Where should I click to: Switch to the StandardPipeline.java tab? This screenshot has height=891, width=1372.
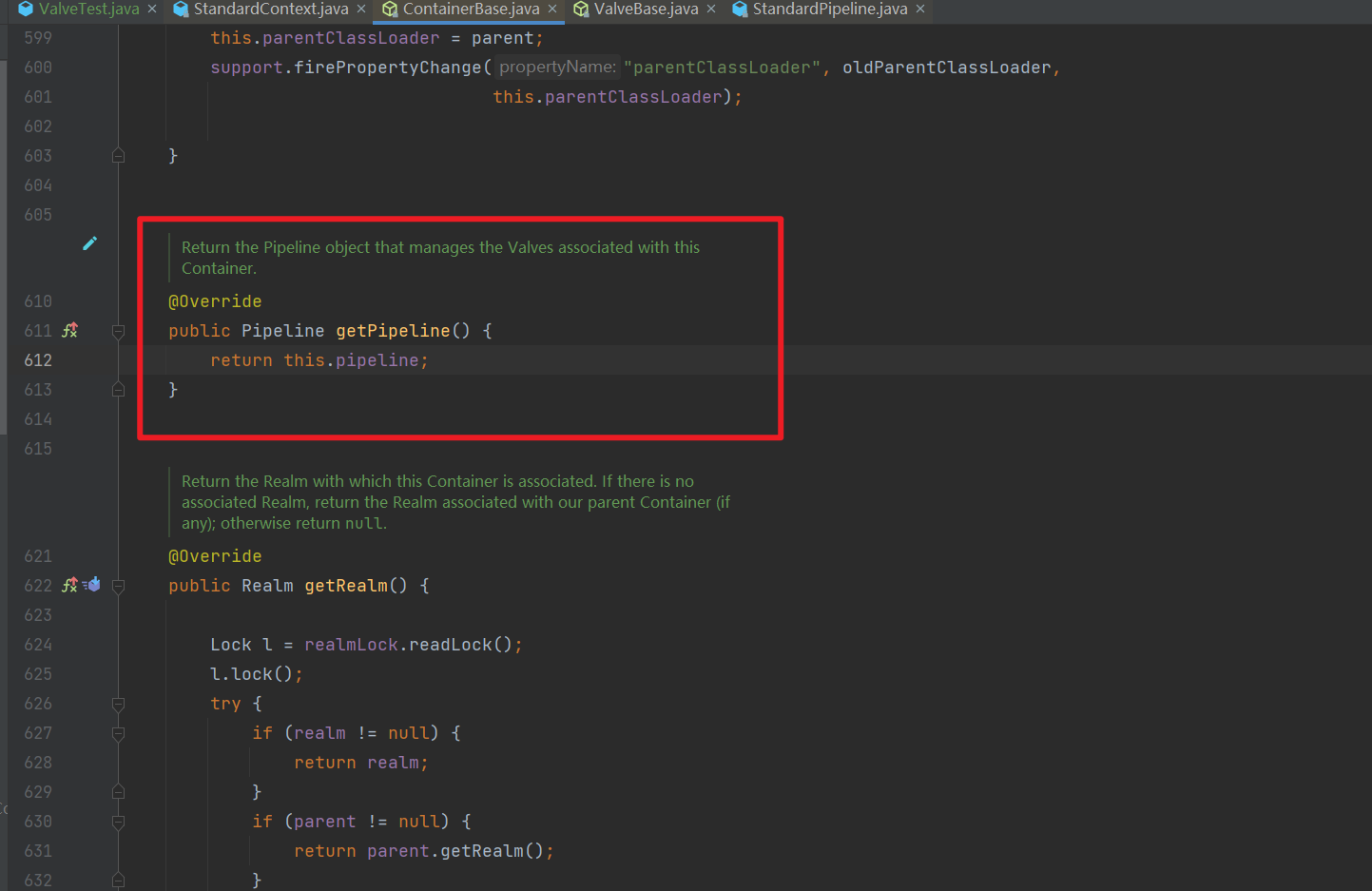pyautogui.click(x=827, y=9)
